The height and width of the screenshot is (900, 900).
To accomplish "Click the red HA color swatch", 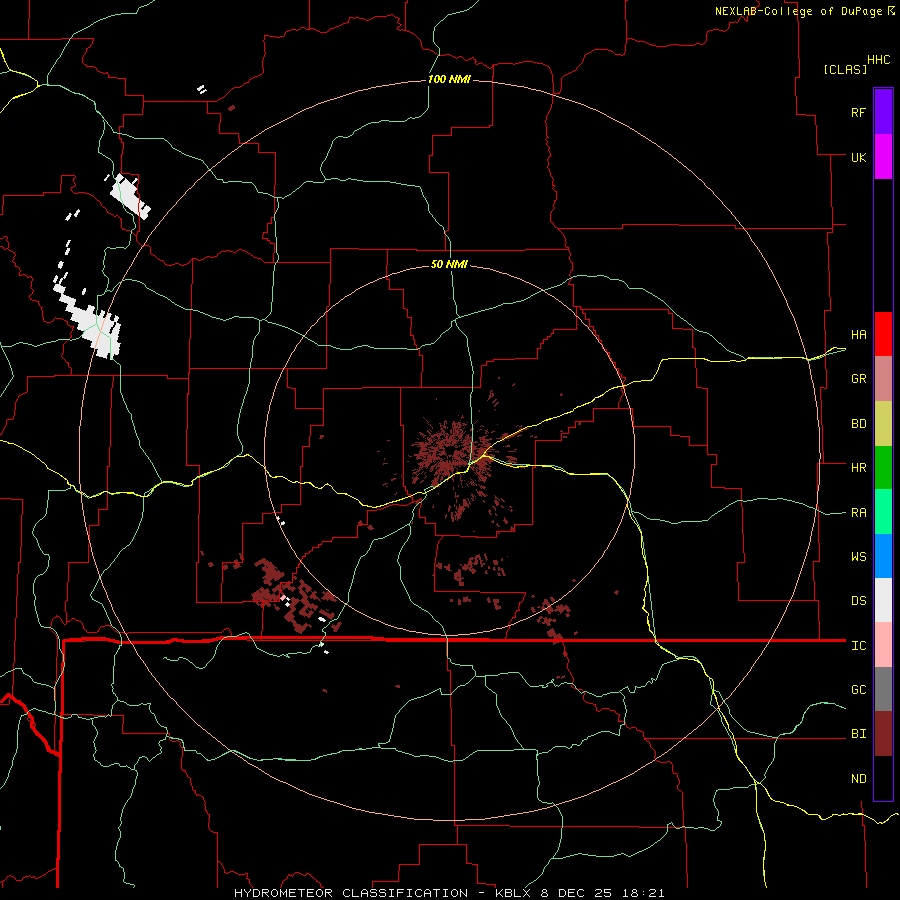I will (x=883, y=334).
